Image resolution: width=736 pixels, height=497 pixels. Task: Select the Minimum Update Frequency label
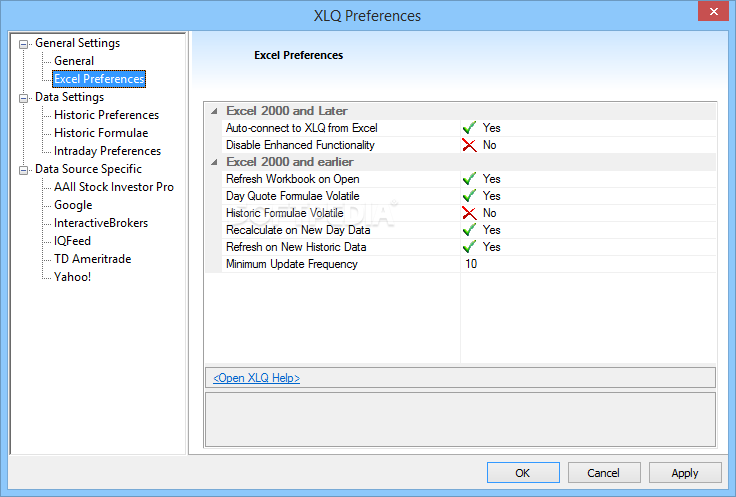(291, 264)
